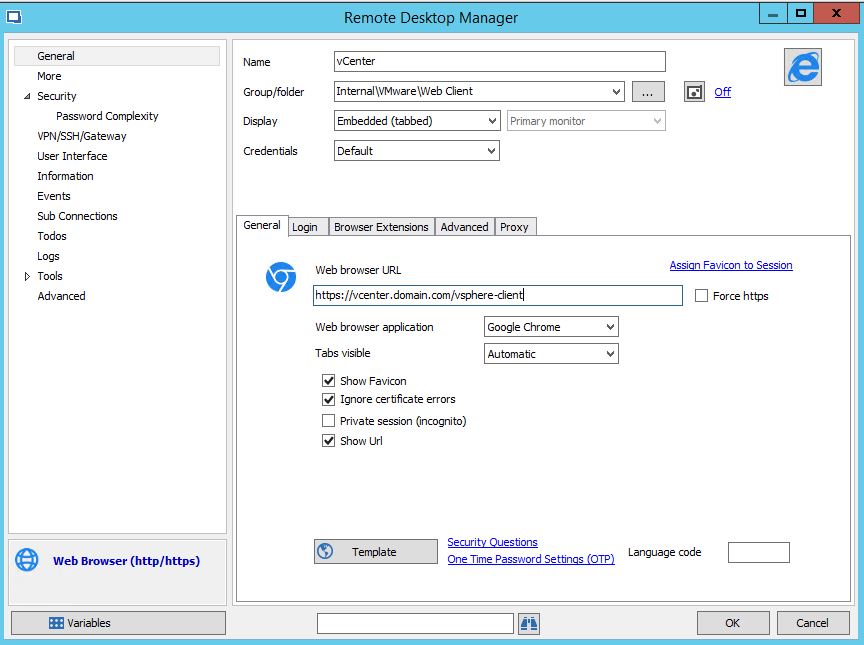The height and width of the screenshot is (645, 864).
Task: Select the General tab
Action: point(262,225)
